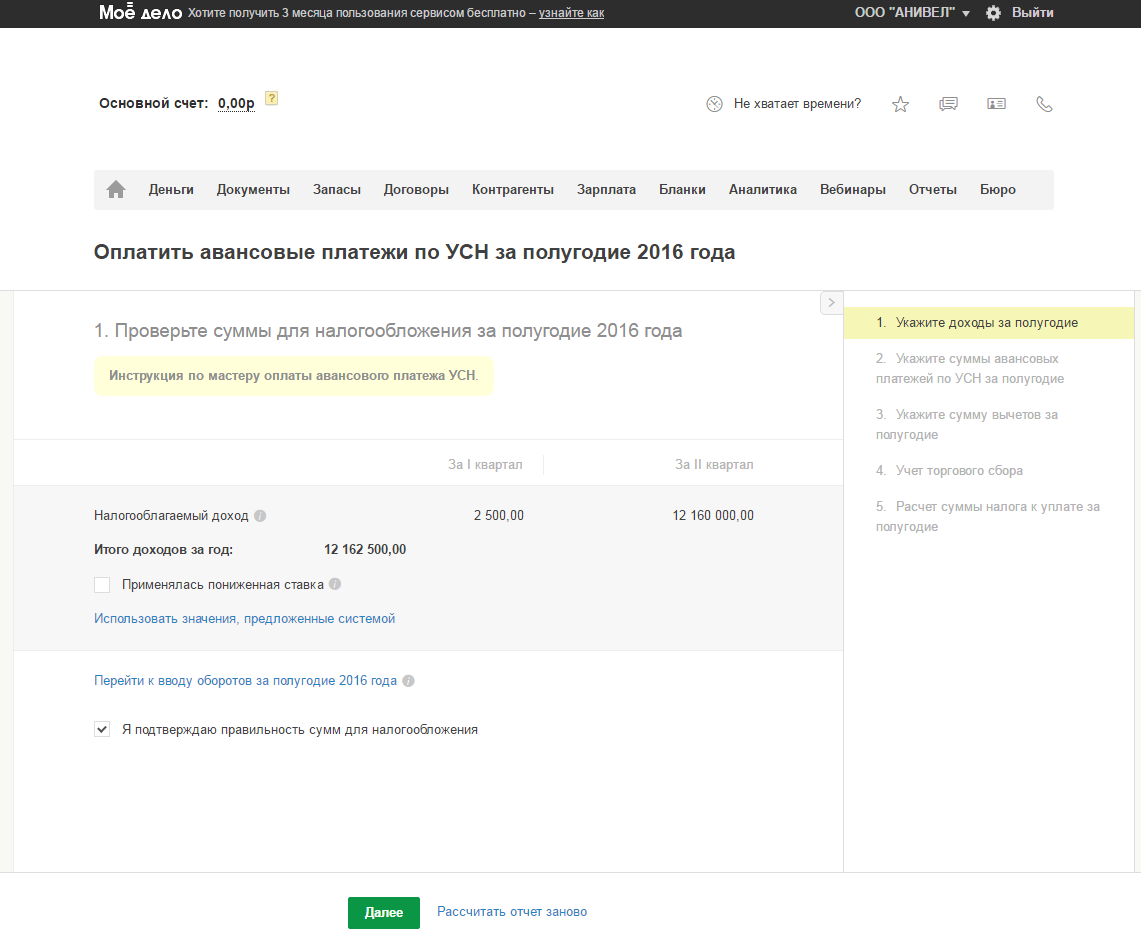Open the contact card icon
Viewport: 1141px width, 949px height.
click(996, 104)
